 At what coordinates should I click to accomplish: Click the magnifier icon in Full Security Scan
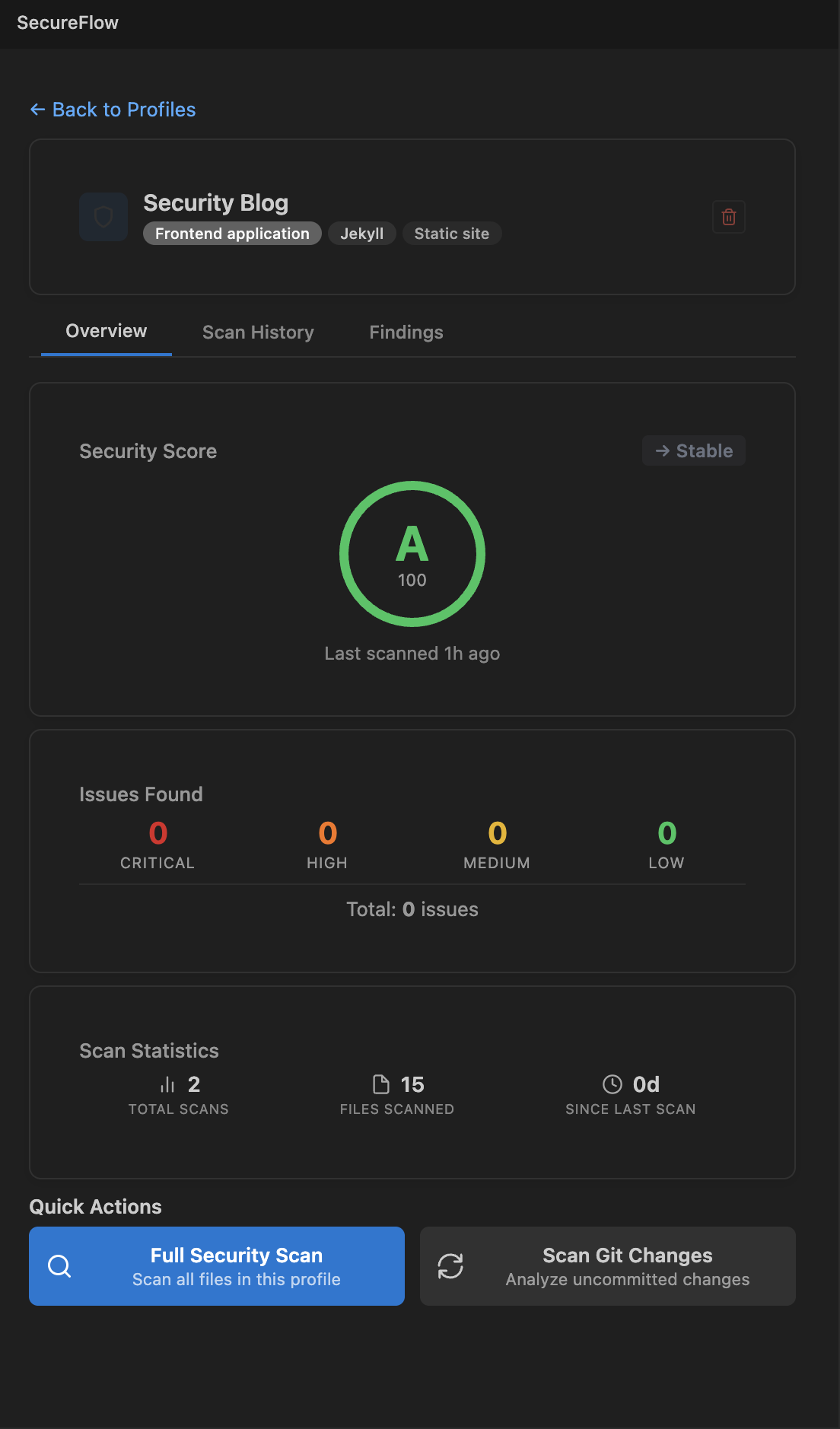point(59,1266)
